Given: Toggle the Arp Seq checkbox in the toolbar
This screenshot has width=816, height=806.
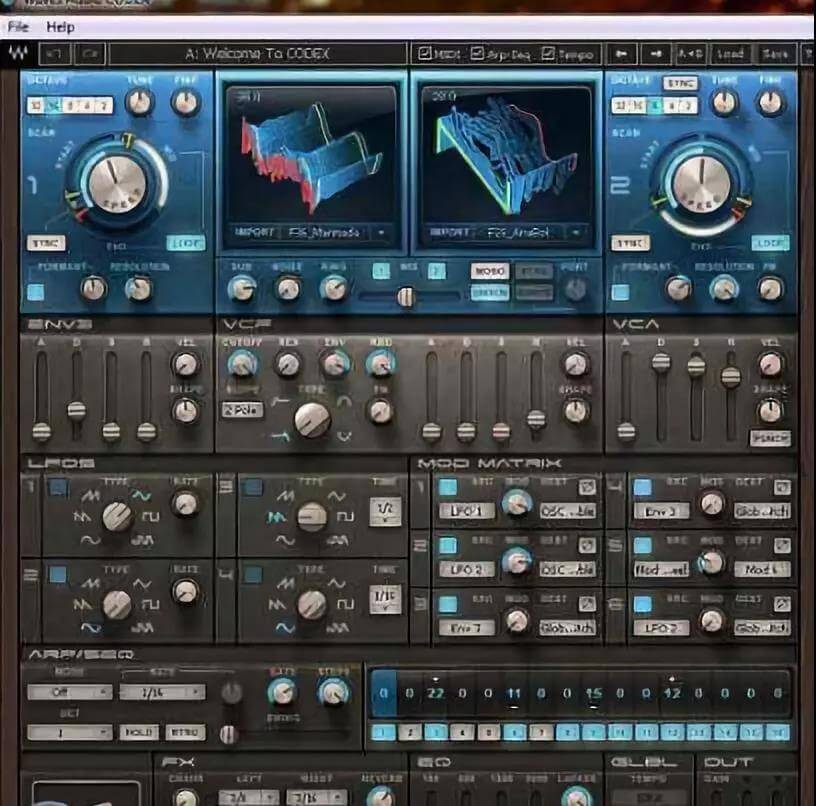Looking at the screenshot, I should pyautogui.click(x=477, y=53).
